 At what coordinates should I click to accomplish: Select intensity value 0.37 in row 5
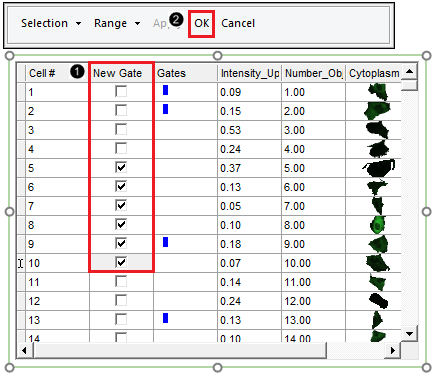pyautogui.click(x=230, y=168)
